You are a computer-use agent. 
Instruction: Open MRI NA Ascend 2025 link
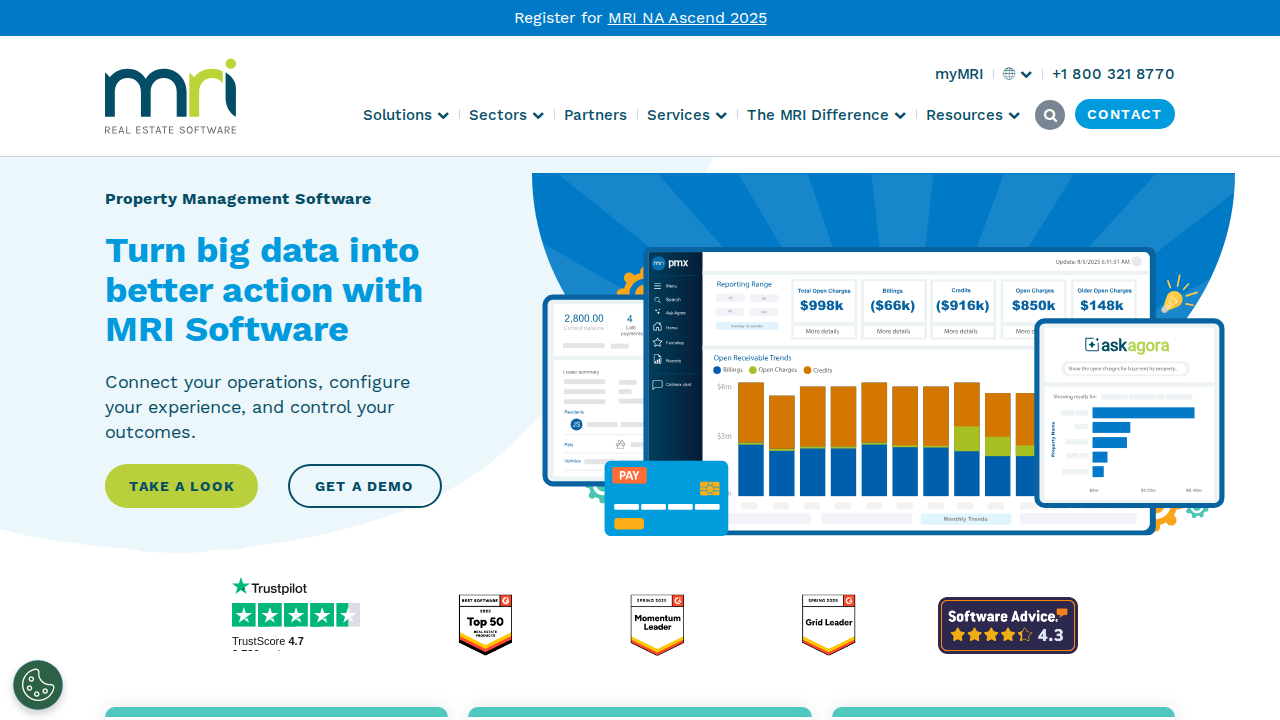point(687,18)
